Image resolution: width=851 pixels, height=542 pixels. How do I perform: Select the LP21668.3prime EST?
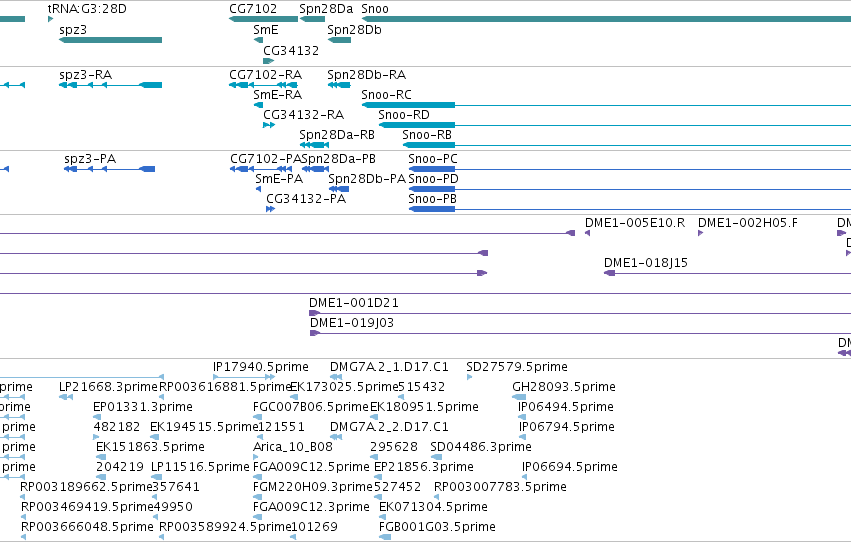tap(66, 397)
